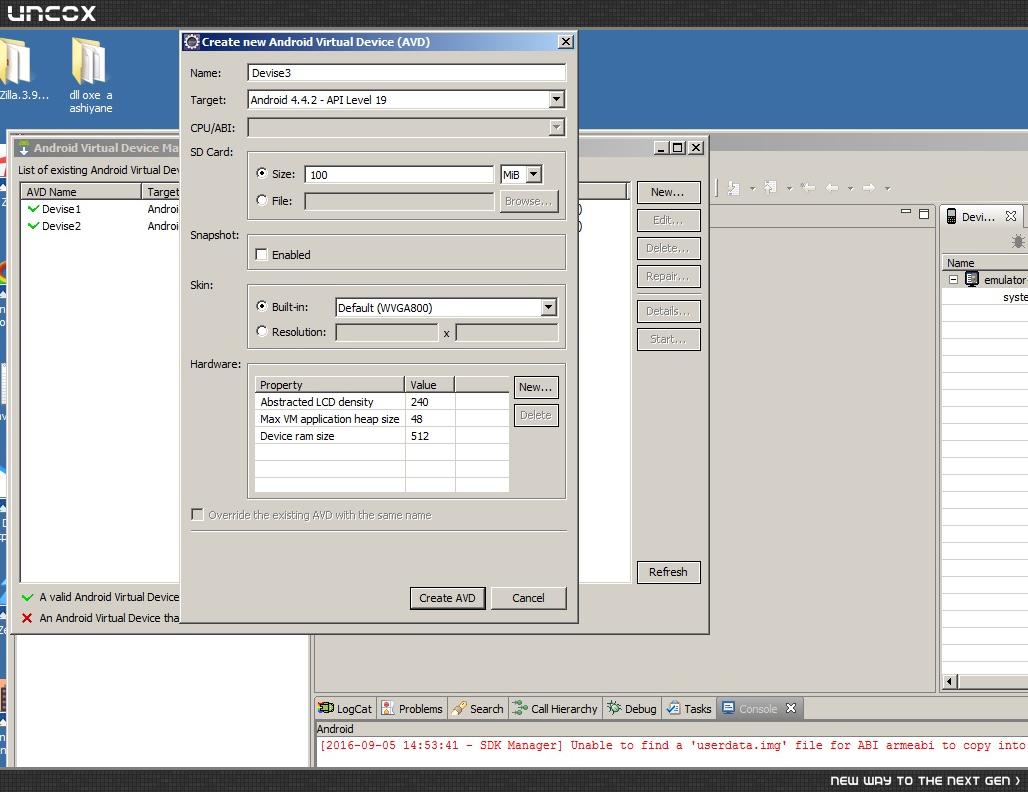This screenshot has width=1028, height=792.
Task: Select the SD Card File radio button
Action: click(262, 200)
